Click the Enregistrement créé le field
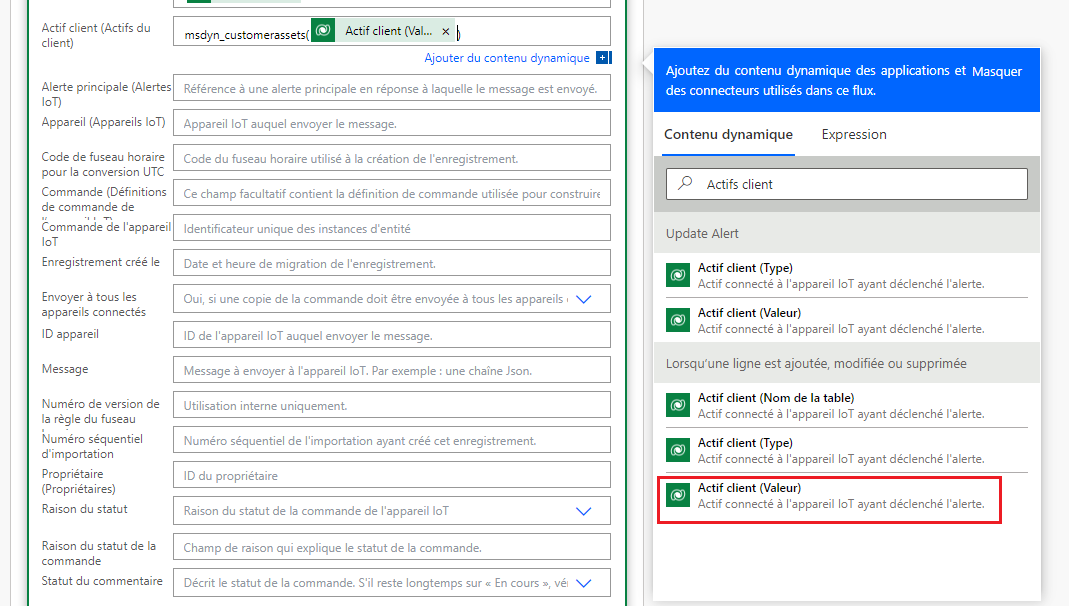This screenshot has height=606, width=1069. point(391,263)
